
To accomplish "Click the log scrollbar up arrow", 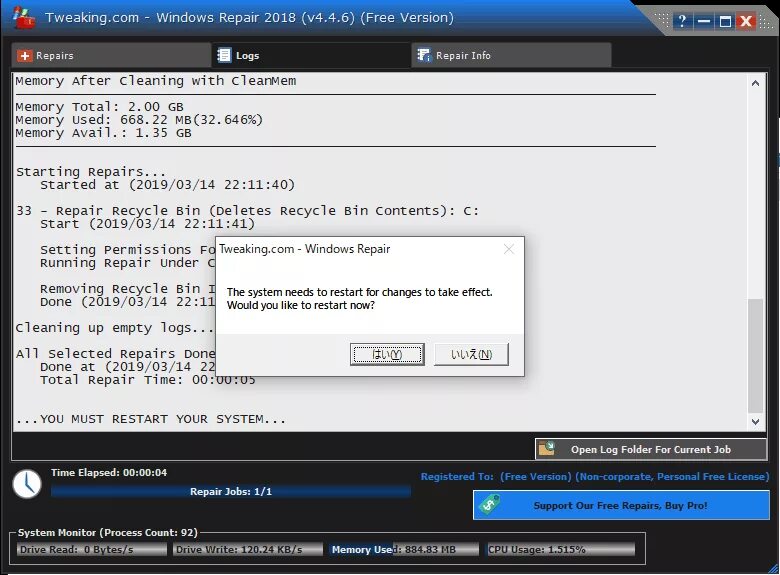I will 755,83.
